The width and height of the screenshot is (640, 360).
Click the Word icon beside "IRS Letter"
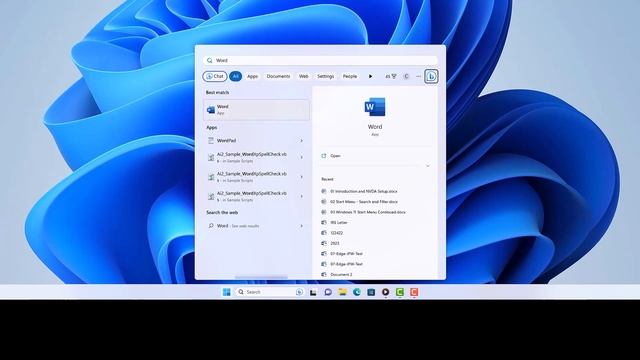(324, 222)
